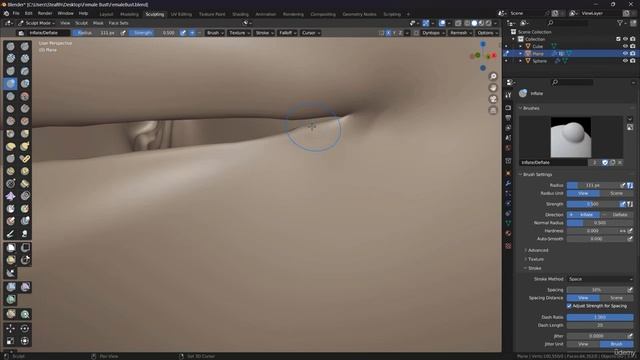Open the Options popover button
Screen dimensions: 640x360
tap(487, 33)
